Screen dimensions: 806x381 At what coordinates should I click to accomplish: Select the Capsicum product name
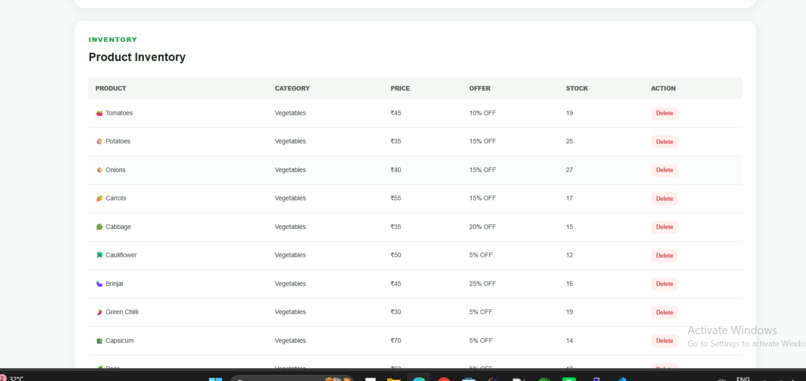[119, 341]
